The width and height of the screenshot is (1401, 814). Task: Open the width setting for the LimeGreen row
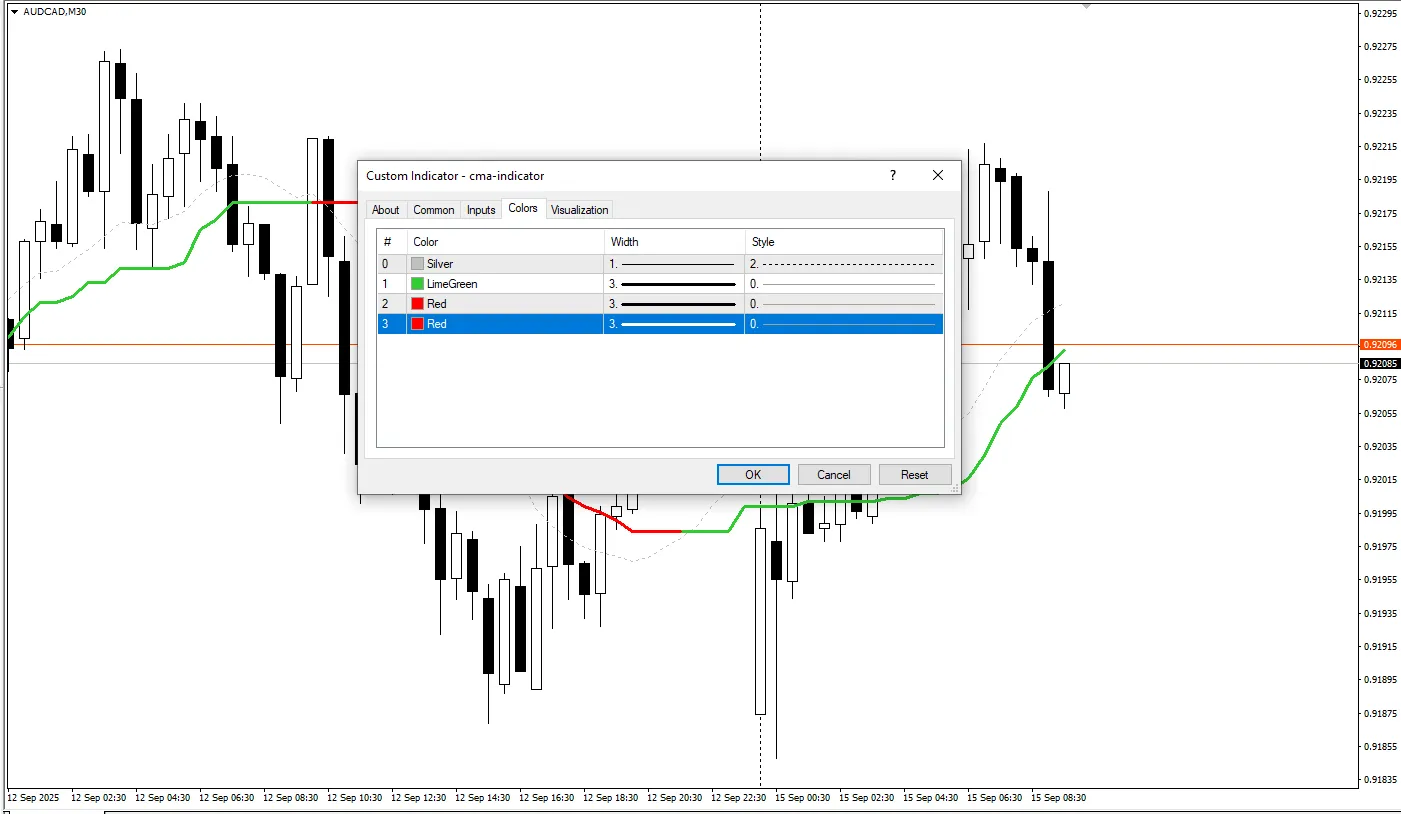tap(674, 284)
